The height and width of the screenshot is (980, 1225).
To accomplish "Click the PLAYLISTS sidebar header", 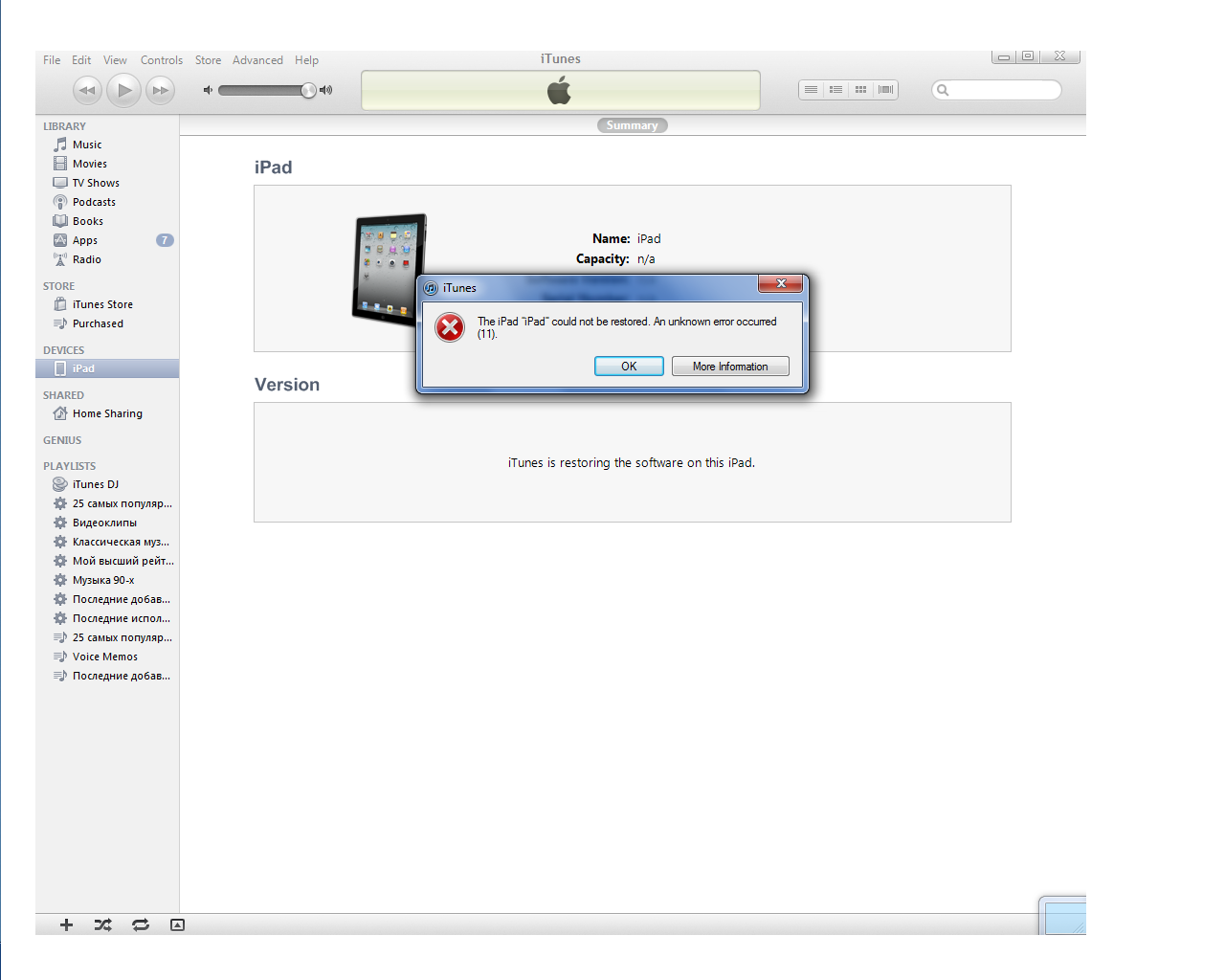I will coord(69,466).
